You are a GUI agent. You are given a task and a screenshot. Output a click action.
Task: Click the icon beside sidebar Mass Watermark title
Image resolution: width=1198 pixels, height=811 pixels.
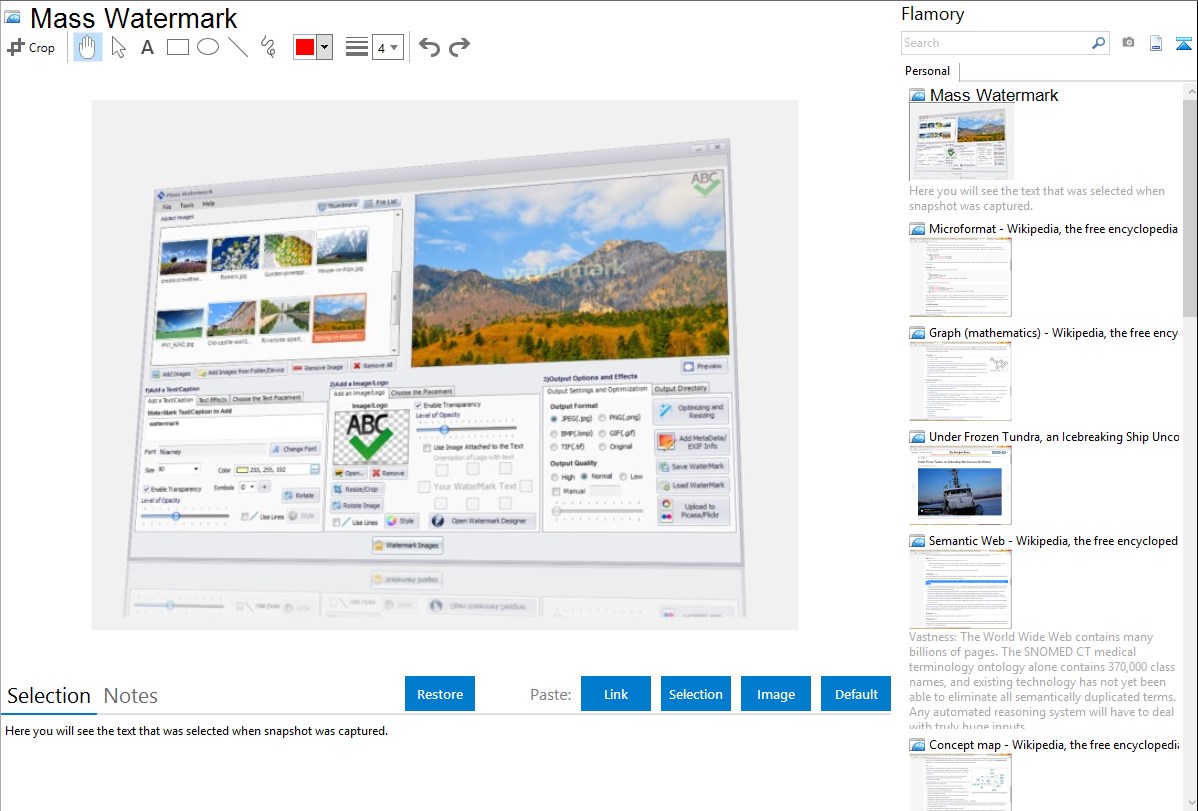point(917,96)
